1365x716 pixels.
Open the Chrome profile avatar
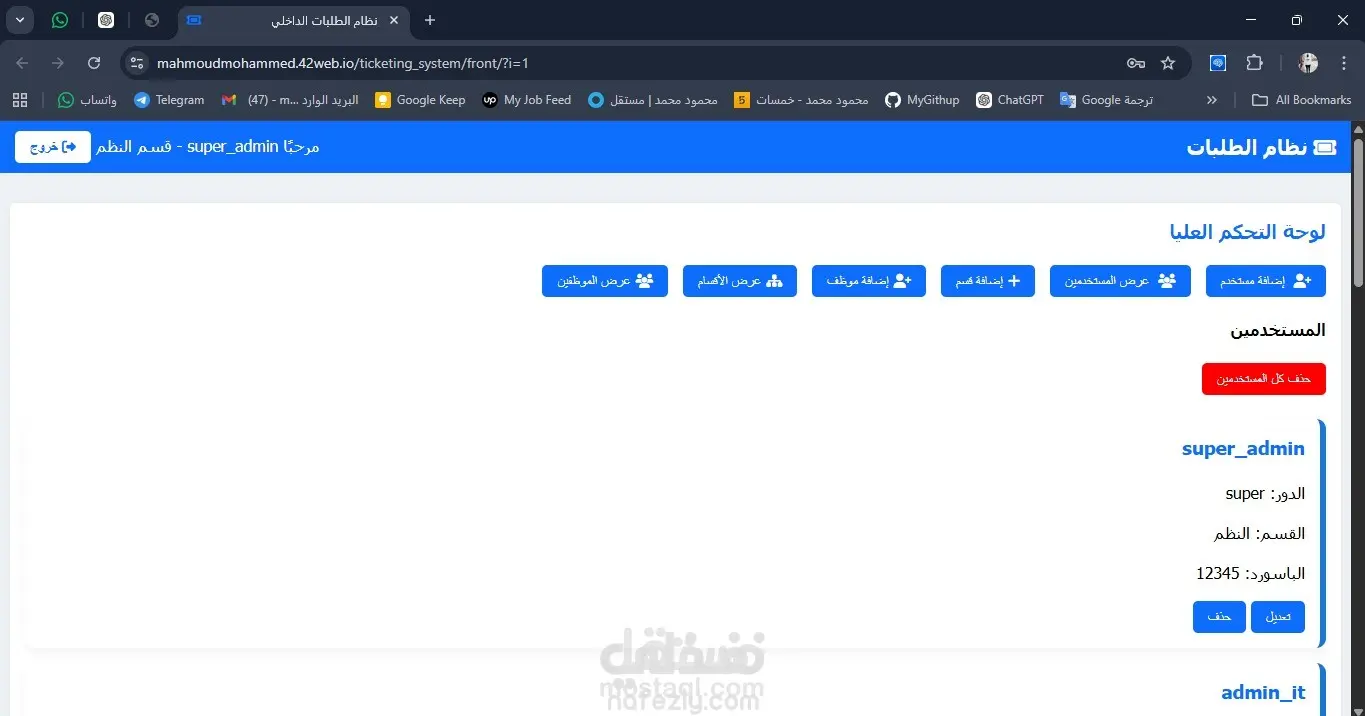coord(1308,63)
